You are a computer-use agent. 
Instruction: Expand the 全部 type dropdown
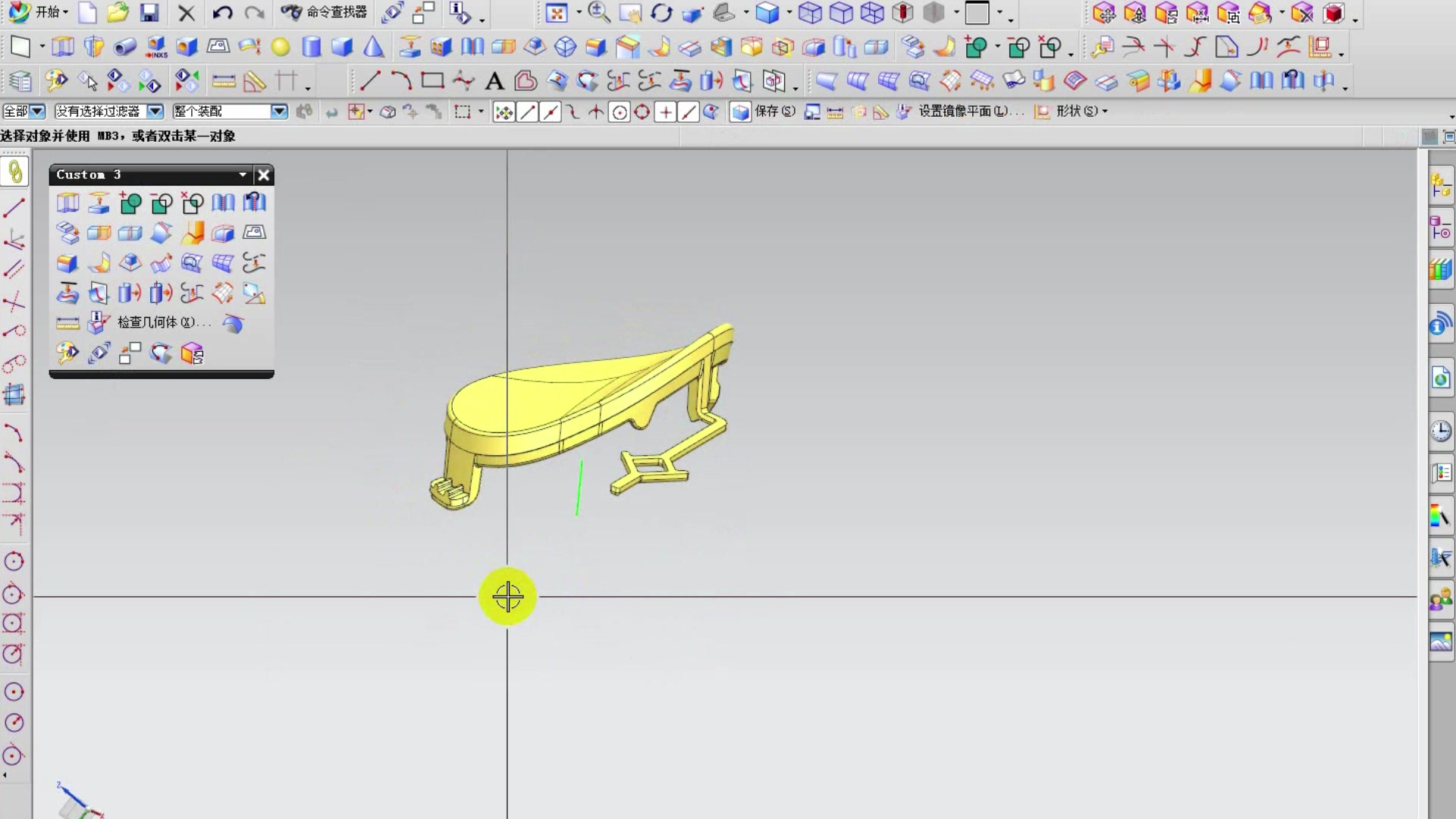(37, 111)
